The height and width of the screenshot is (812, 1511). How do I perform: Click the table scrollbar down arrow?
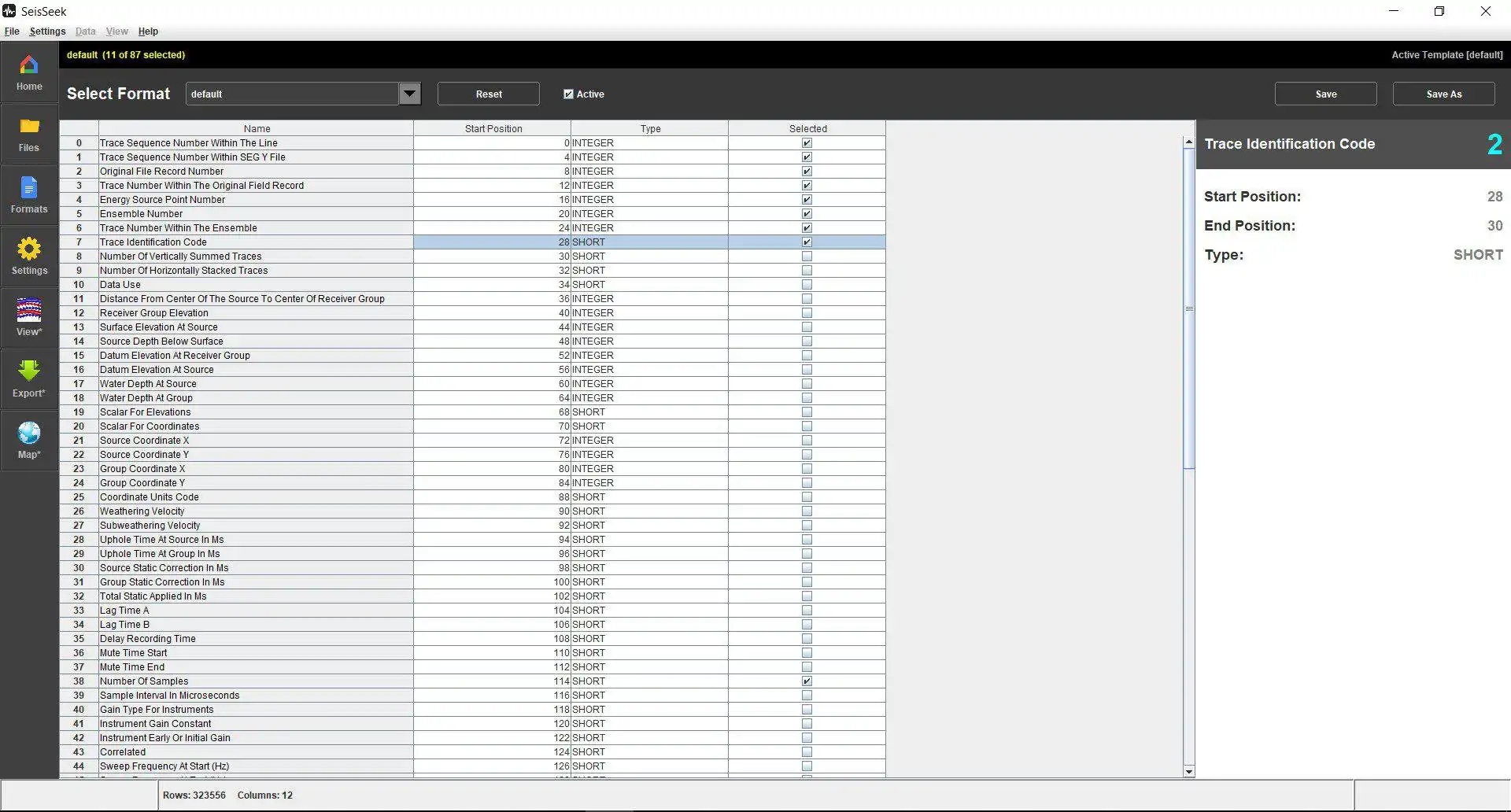[1189, 772]
